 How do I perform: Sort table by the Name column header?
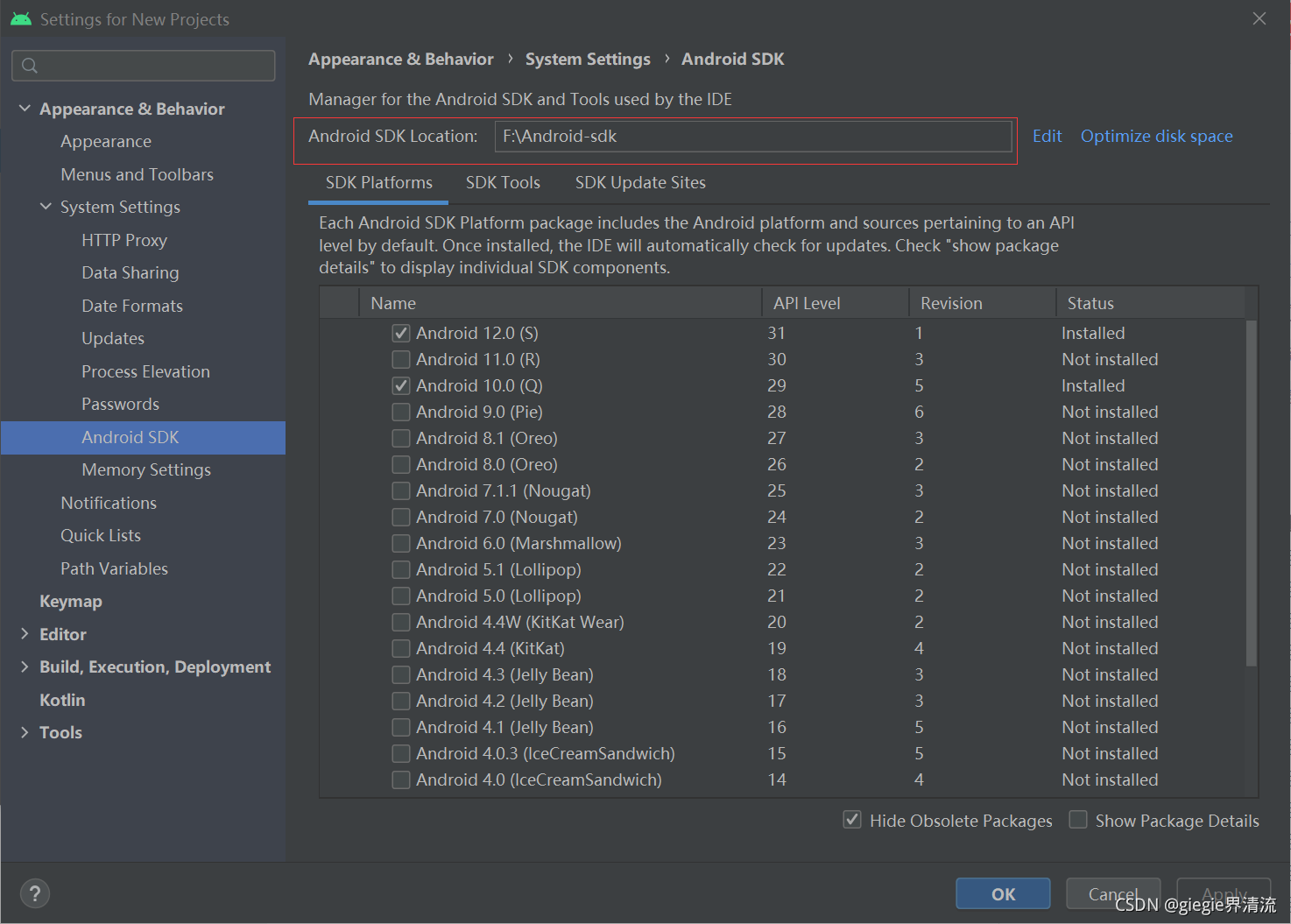point(561,303)
